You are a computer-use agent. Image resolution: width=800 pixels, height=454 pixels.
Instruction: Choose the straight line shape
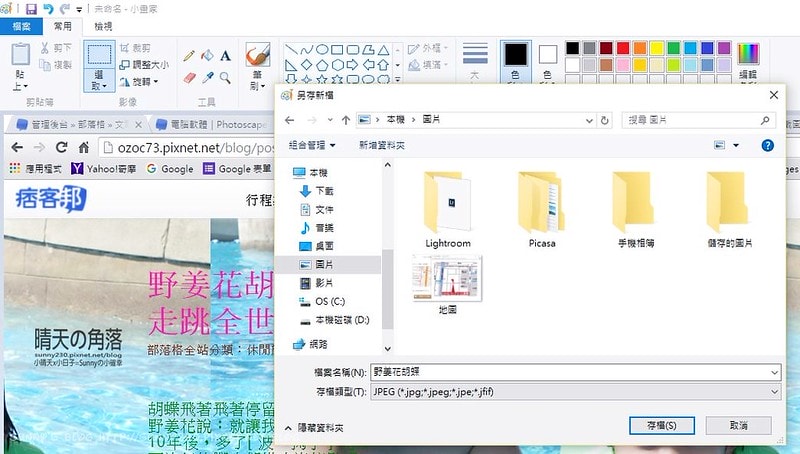pos(291,49)
